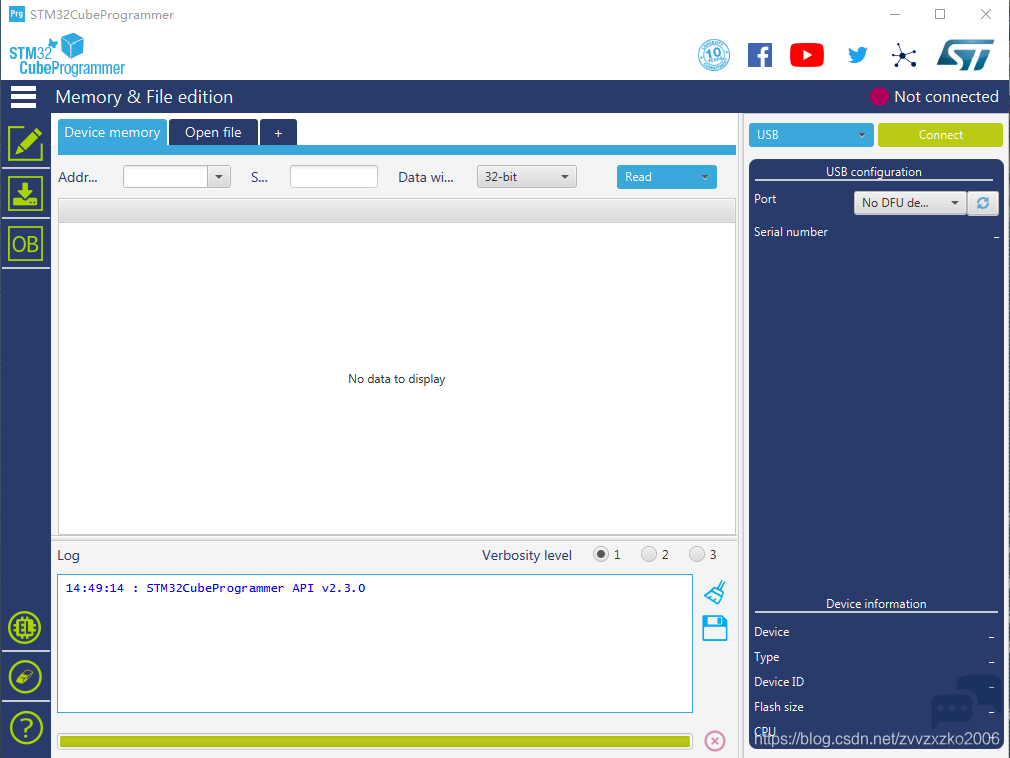Image resolution: width=1010 pixels, height=758 pixels.
Task: Set verbosity level to 1
Action: (601, 554)
